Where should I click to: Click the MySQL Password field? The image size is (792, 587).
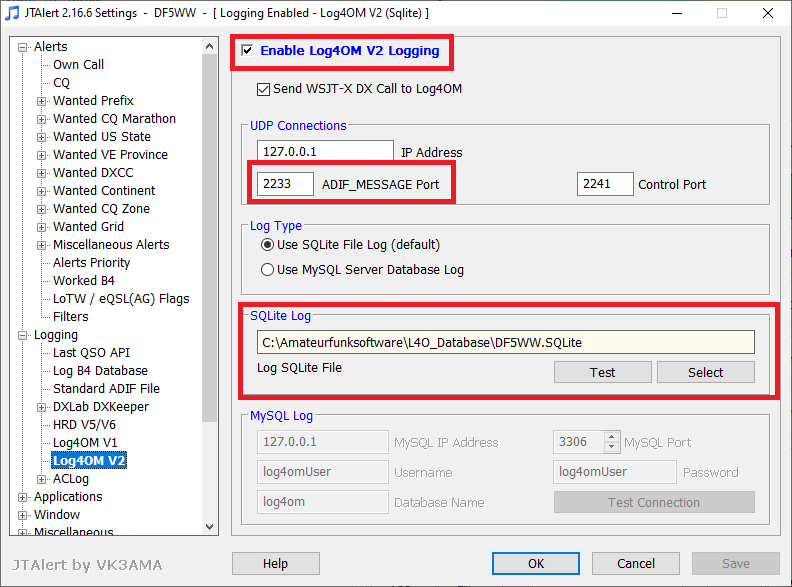(615, 472)
